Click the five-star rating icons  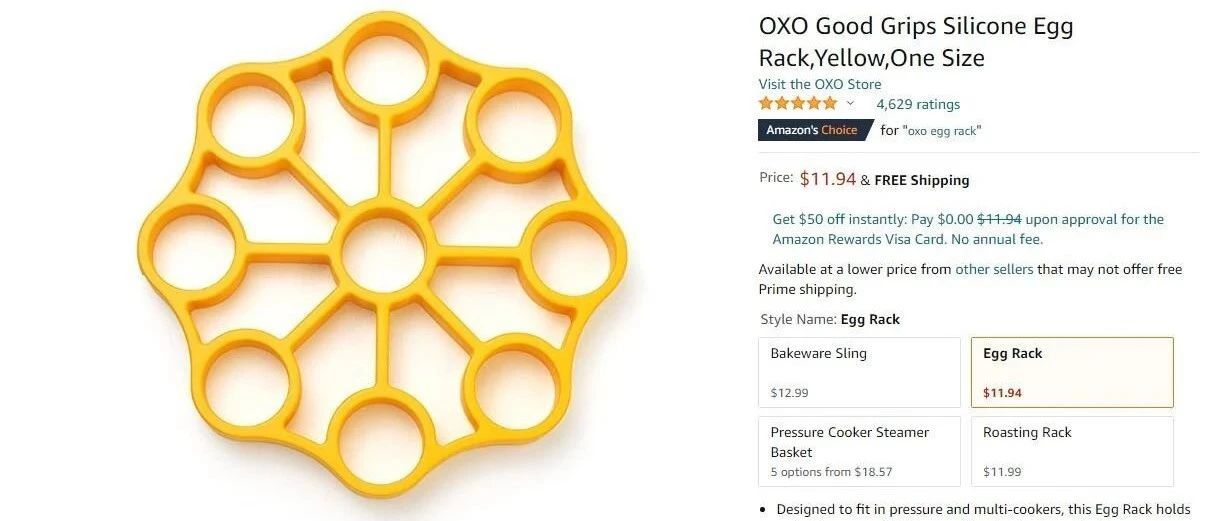pyautogui.click(x=797, y=104)
